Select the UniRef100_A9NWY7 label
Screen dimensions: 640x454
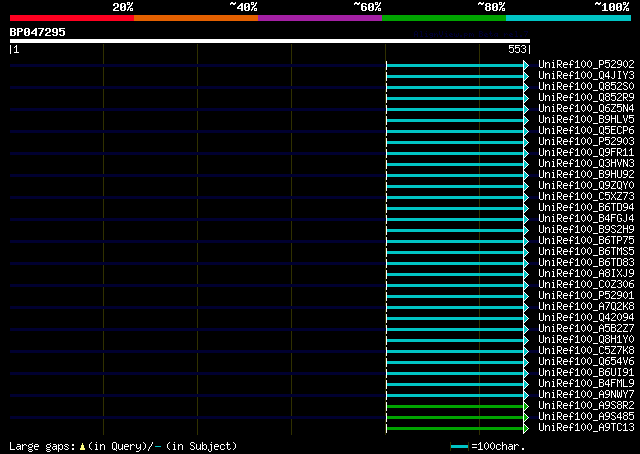(x=586, y=395)
